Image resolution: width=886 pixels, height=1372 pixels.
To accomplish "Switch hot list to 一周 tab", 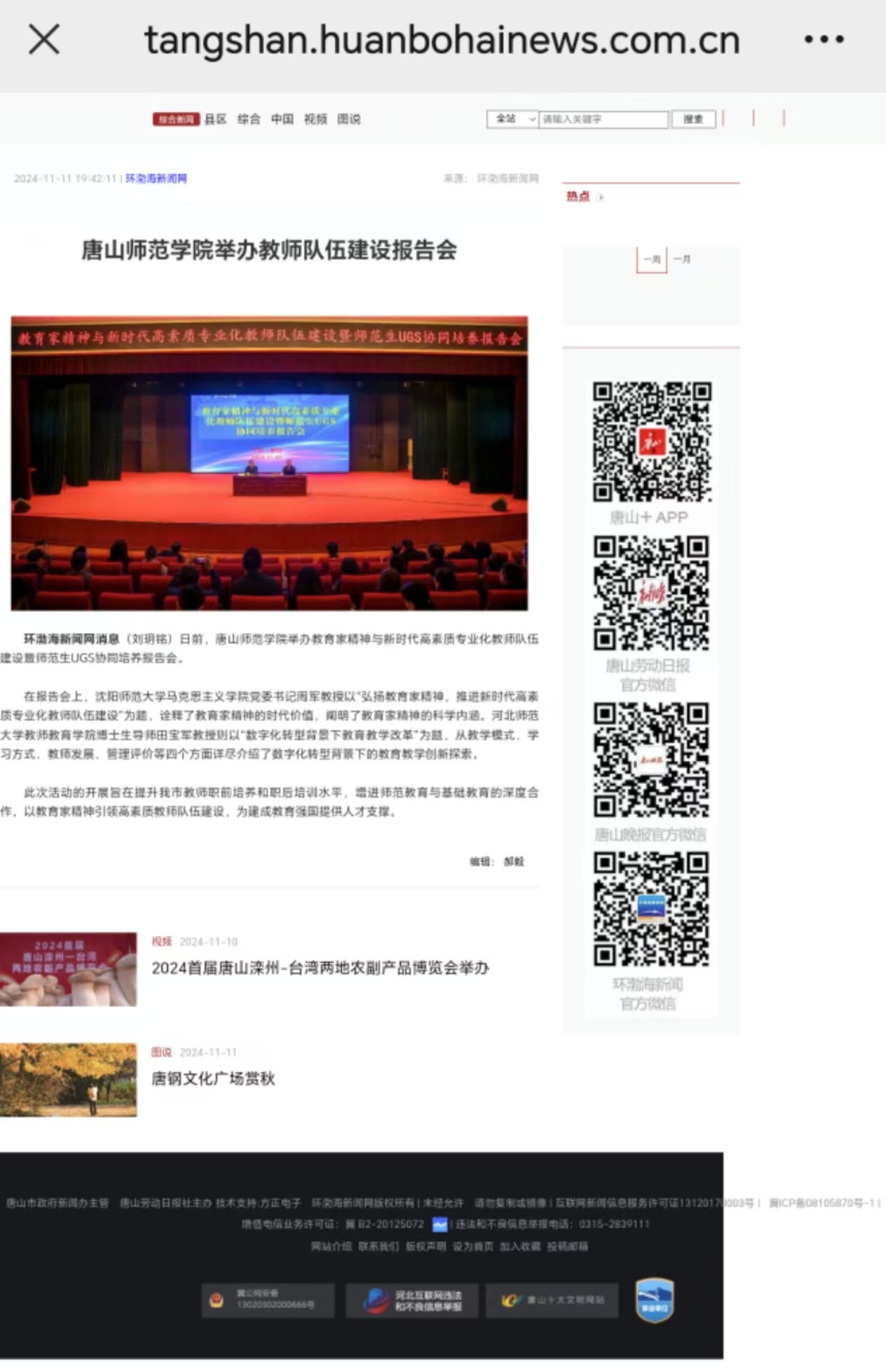I will point(651,259).
